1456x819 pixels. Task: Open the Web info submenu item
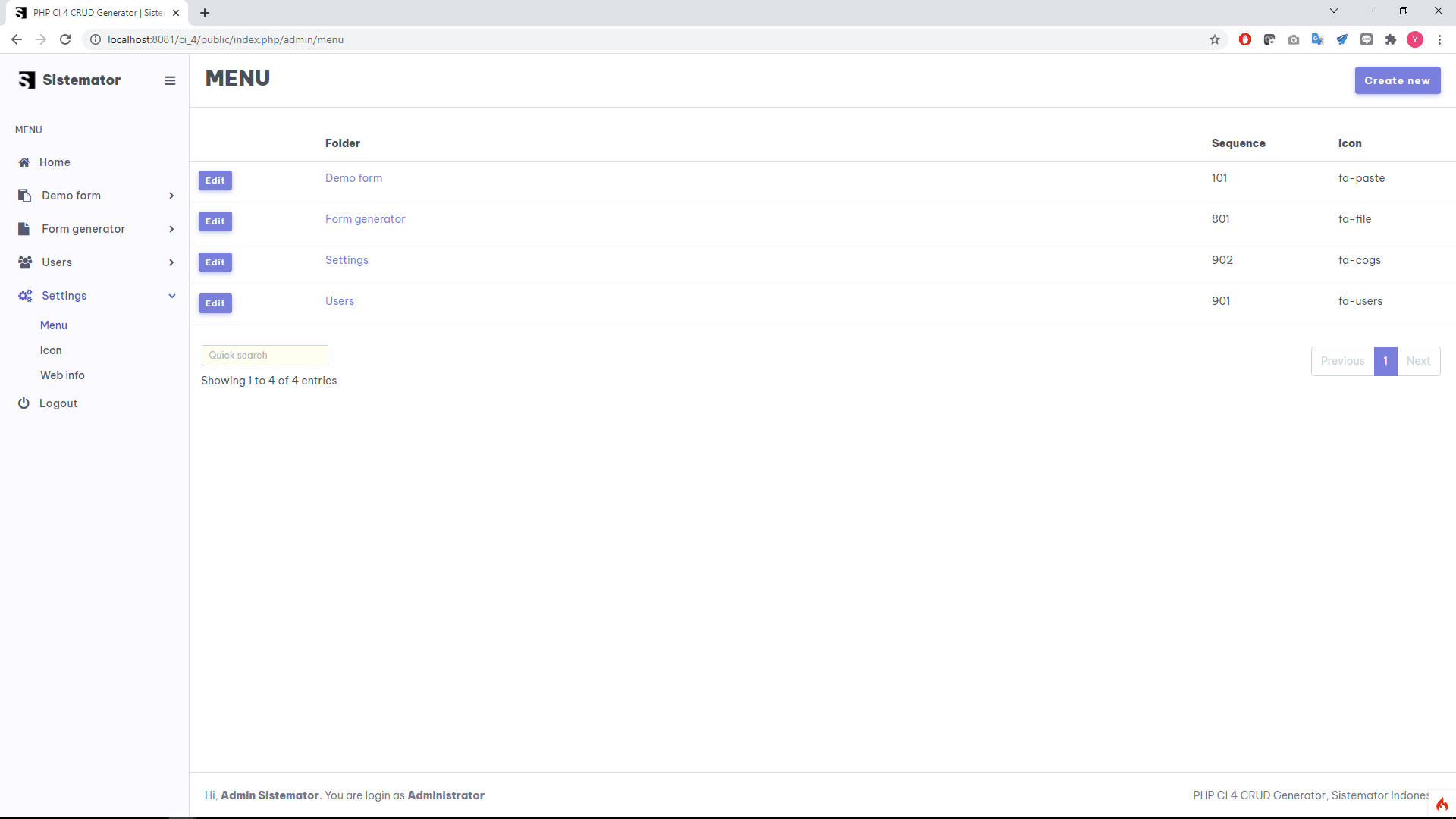[62, 375]
